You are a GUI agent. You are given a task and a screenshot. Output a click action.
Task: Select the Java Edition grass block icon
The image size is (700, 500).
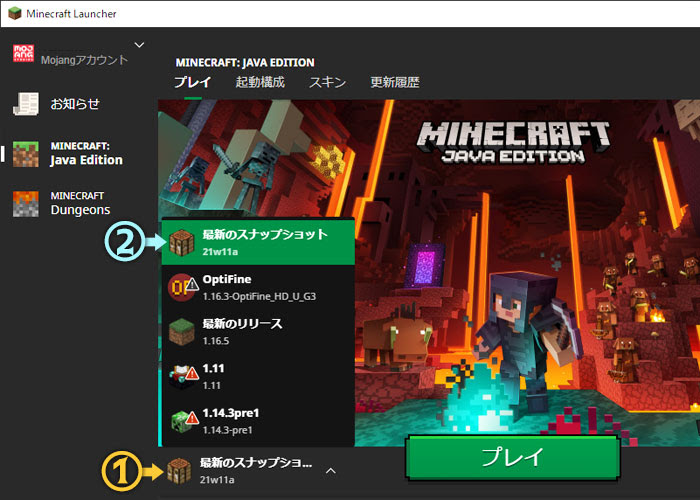pos(25,154)
